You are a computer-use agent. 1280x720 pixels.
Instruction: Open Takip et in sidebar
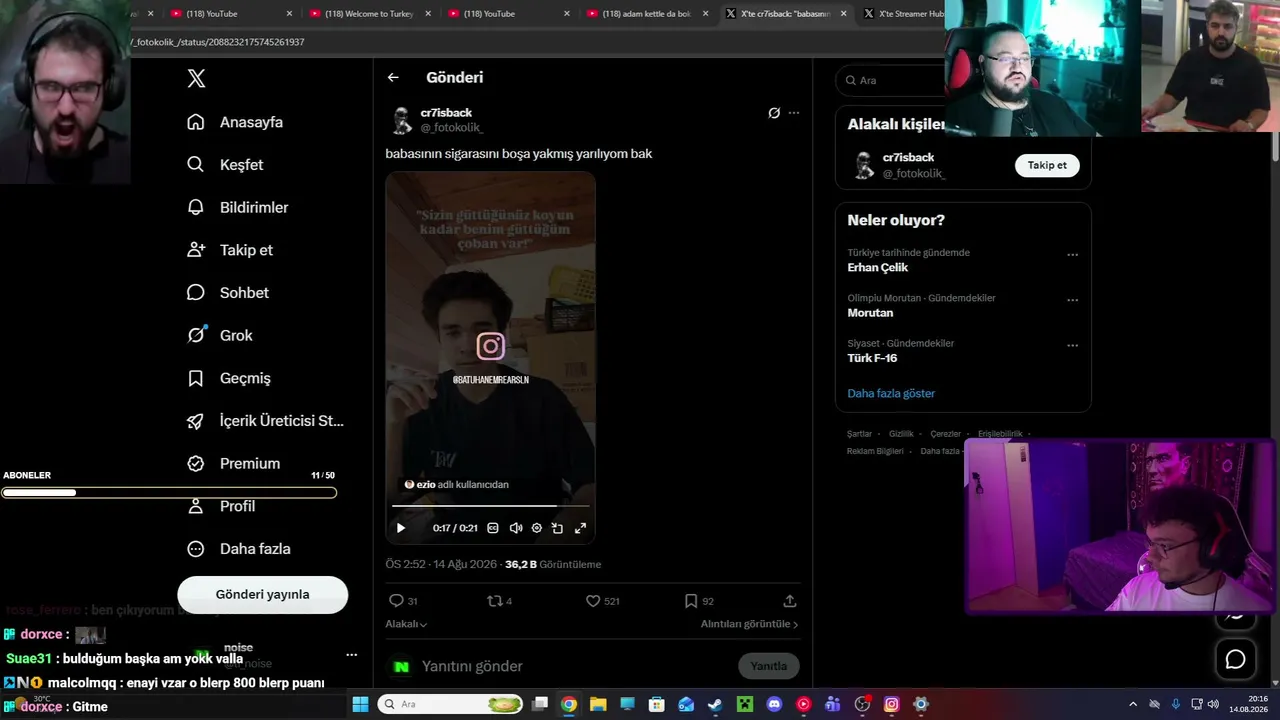point(230,250)
